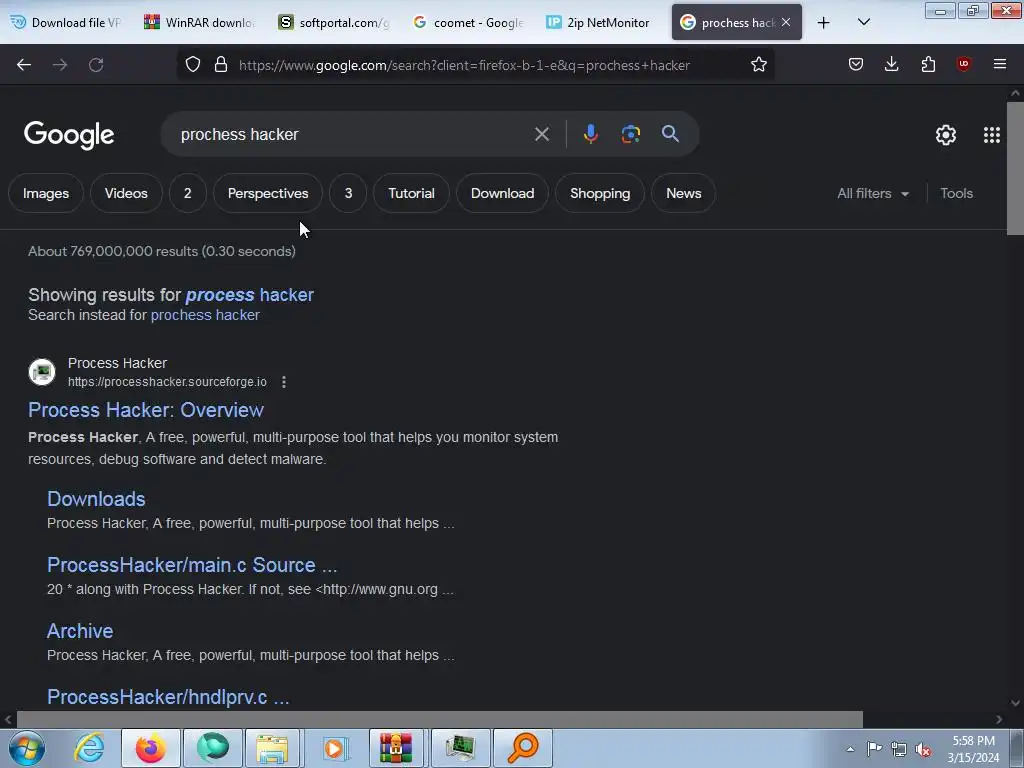1024x768 pixels.
Task: Filter results by Videos
Action: tap(126, 193)
